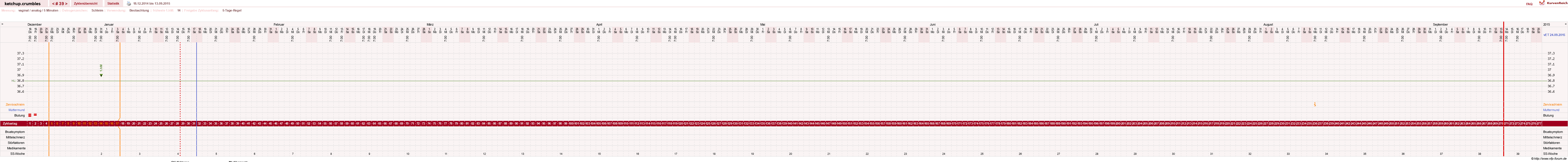Select left Muttermund row label
The image size is (1568, 162).
[x=17, y=110]
